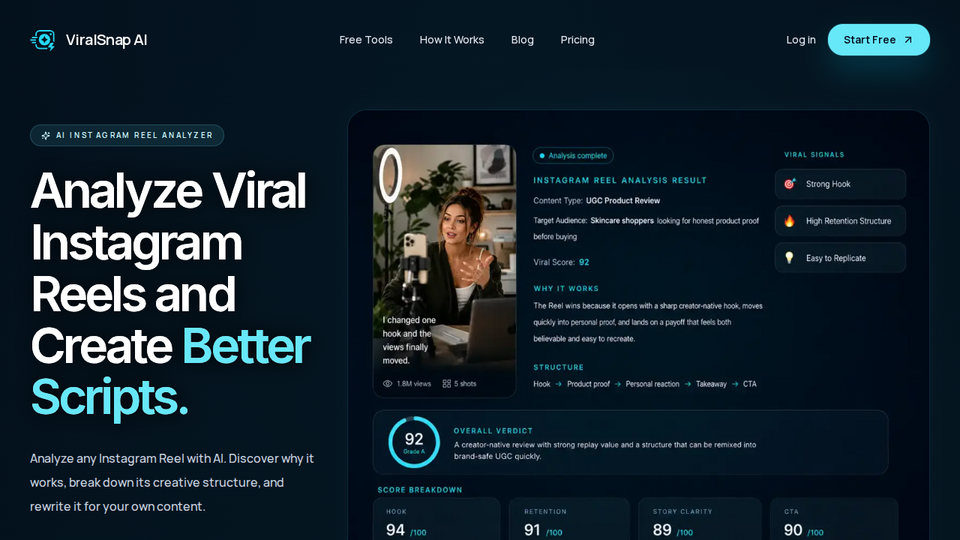The image size is (960, 540).
Task: Click the reel caption 'I changed one hook'
Action: point(409,340)
